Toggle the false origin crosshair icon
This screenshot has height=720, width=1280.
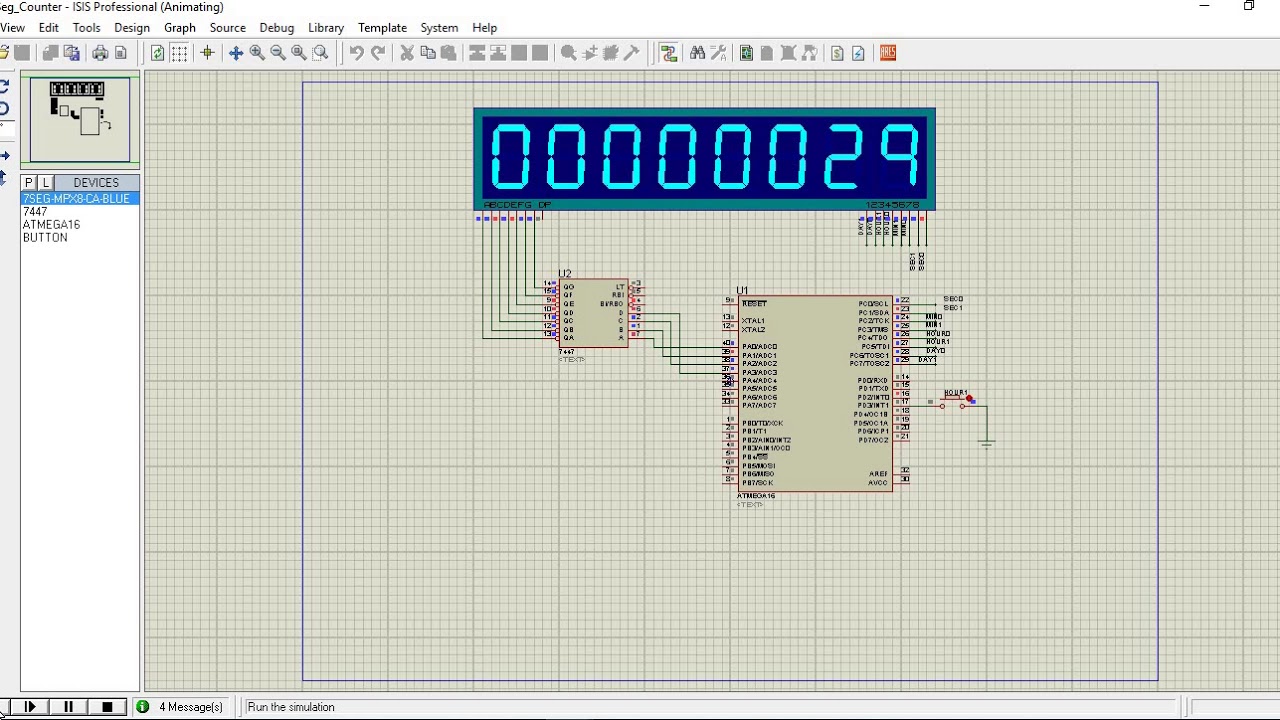[207, 53]
